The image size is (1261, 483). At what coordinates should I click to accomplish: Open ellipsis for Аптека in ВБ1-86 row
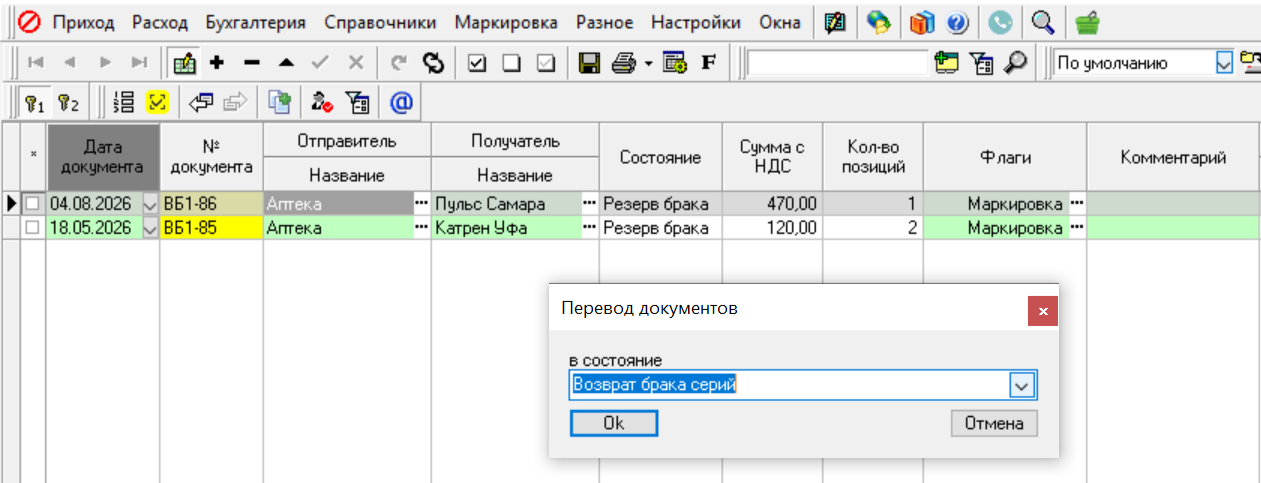pyautogui.click(x=421, y=204)
